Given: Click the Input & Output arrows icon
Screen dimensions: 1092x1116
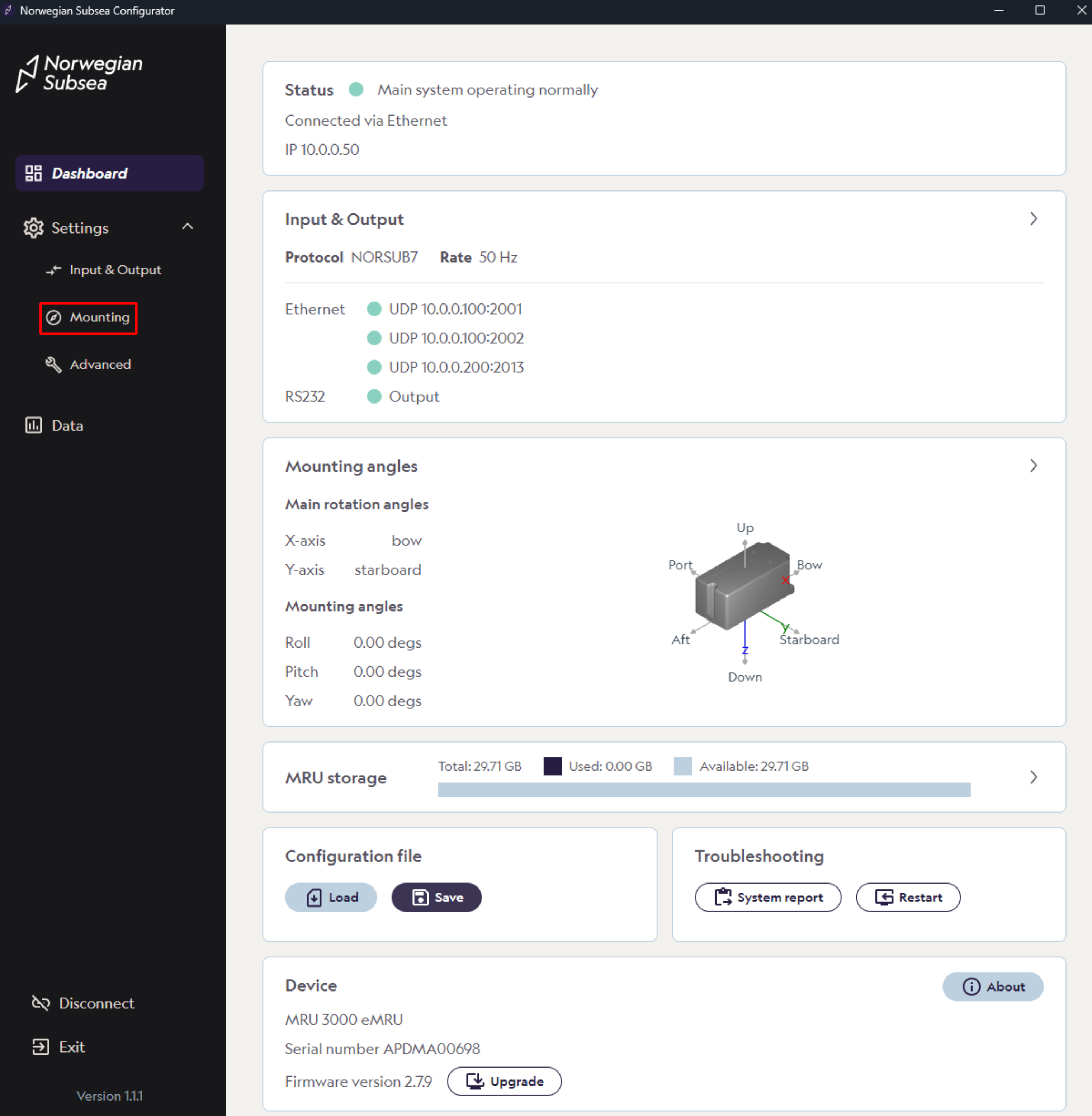Looking at the screenshot, I should click(53, 270).
